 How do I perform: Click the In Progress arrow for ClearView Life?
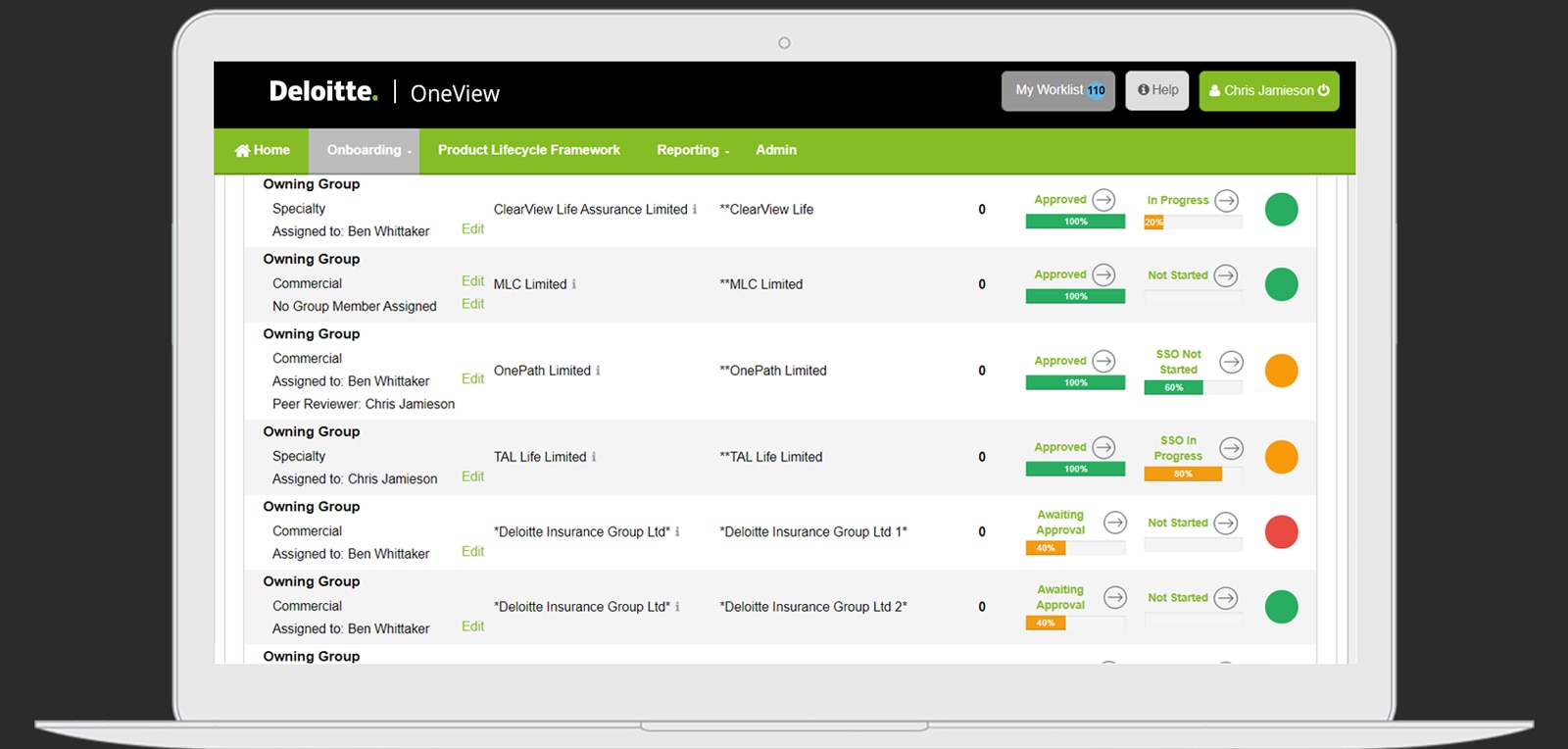click(x=1227, y=200)
